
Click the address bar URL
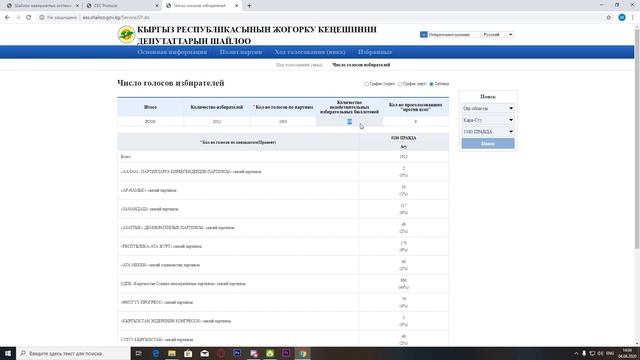point(116,18)
